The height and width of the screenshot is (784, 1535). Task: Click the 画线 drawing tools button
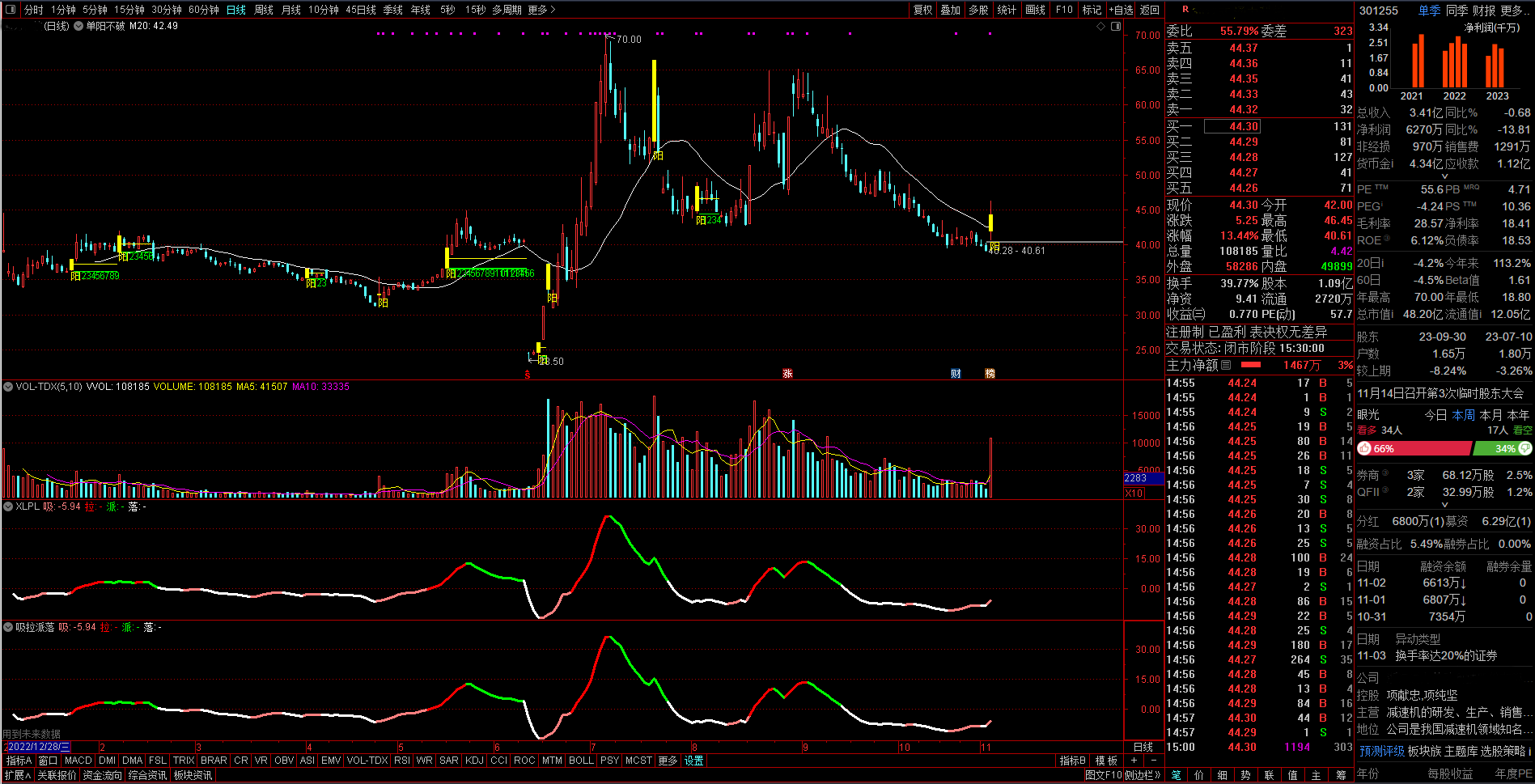1035,10
